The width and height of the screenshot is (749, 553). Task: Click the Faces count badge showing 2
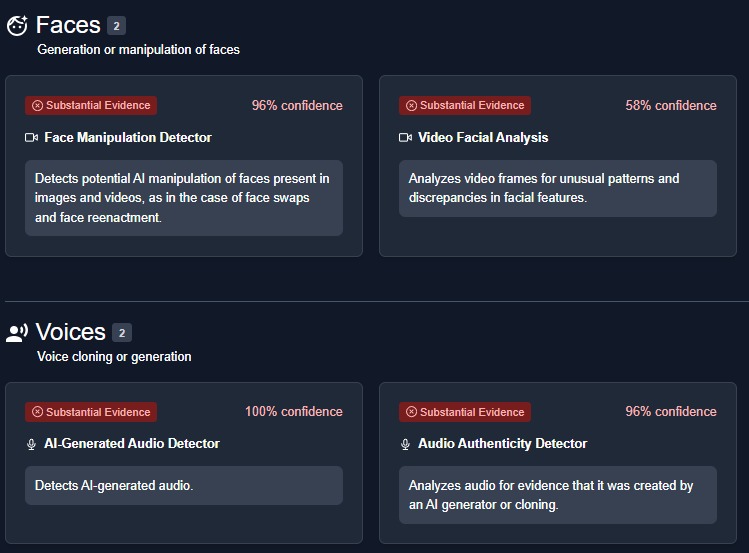(116, 26)
